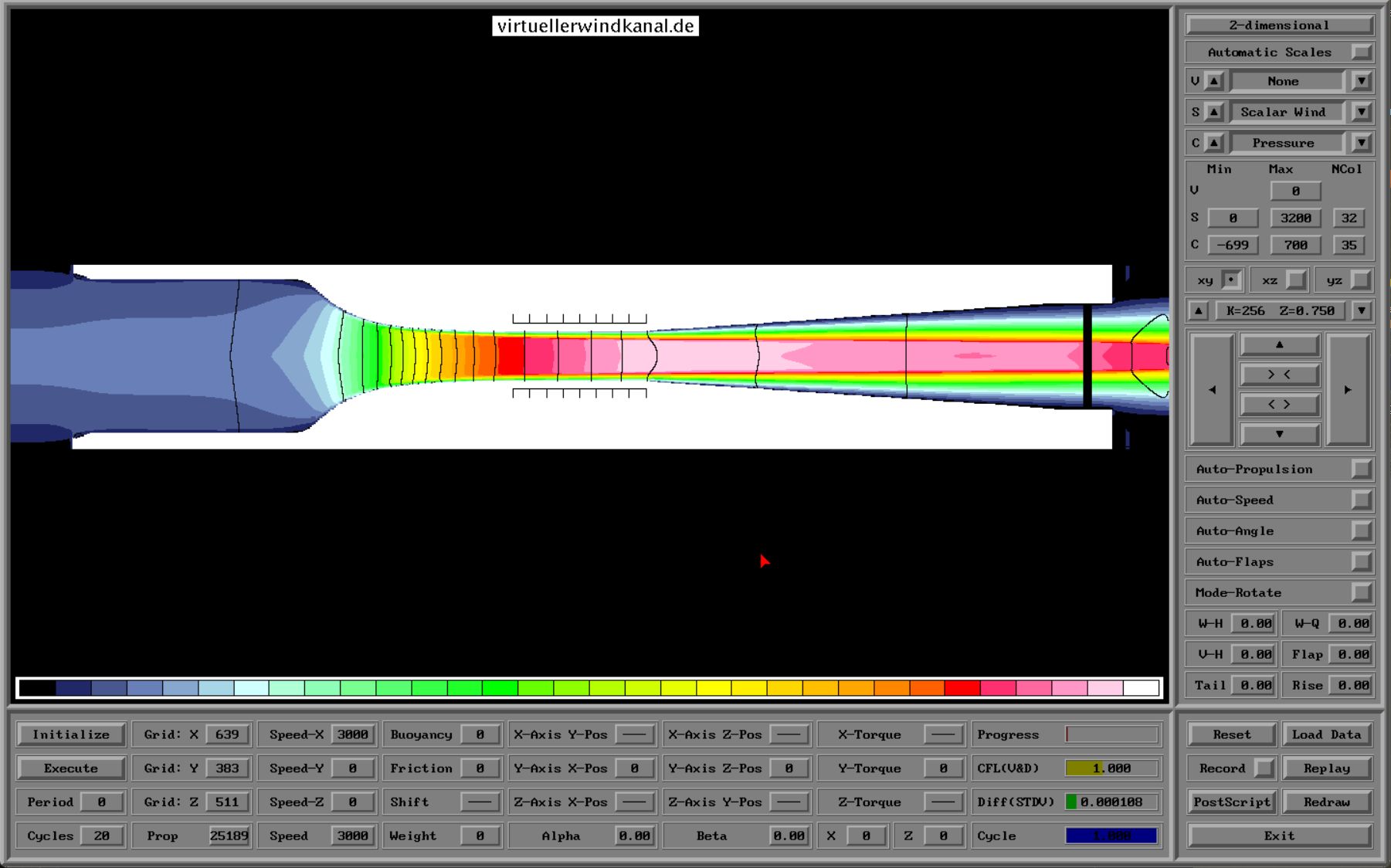Click the up arrow beside S selector
Image resolution: width=1391 pixels, height=868 pixels.
pyautogui.click(x=1214, y=112)
